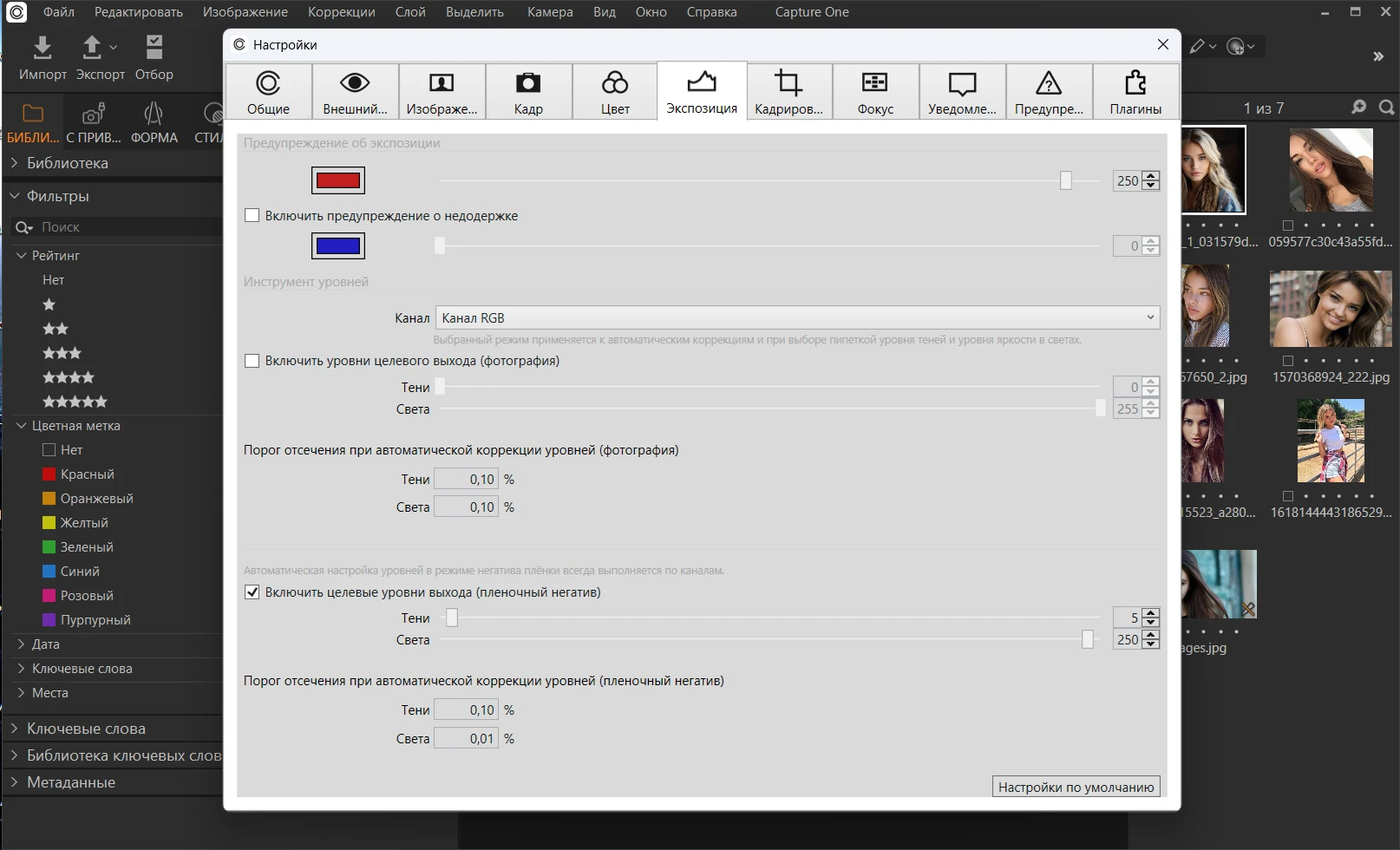The image size is (1400, 850).
Task: Enable target output levels for photo
Action: (x=252, y=361)
